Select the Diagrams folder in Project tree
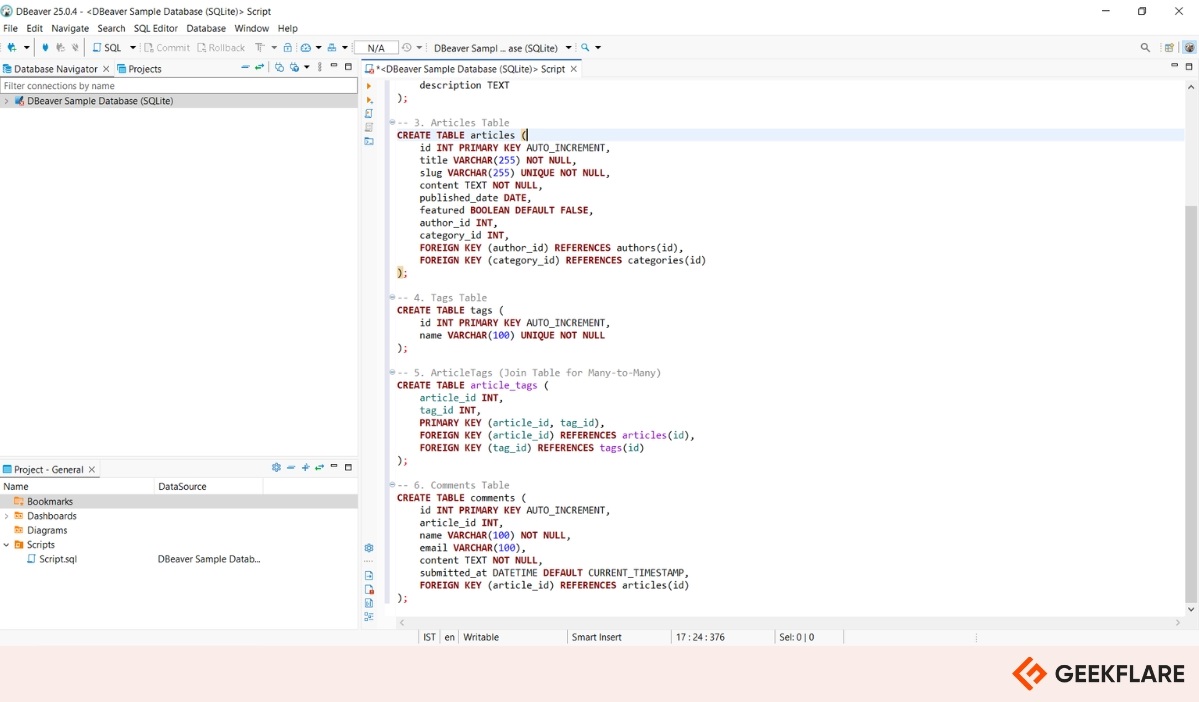This screenshot has width=1199, height=702. pos(47,531)
